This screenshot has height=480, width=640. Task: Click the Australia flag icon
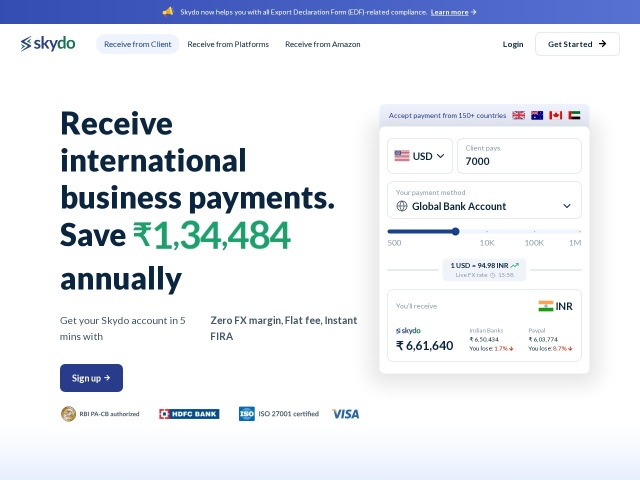click(537, 116)
